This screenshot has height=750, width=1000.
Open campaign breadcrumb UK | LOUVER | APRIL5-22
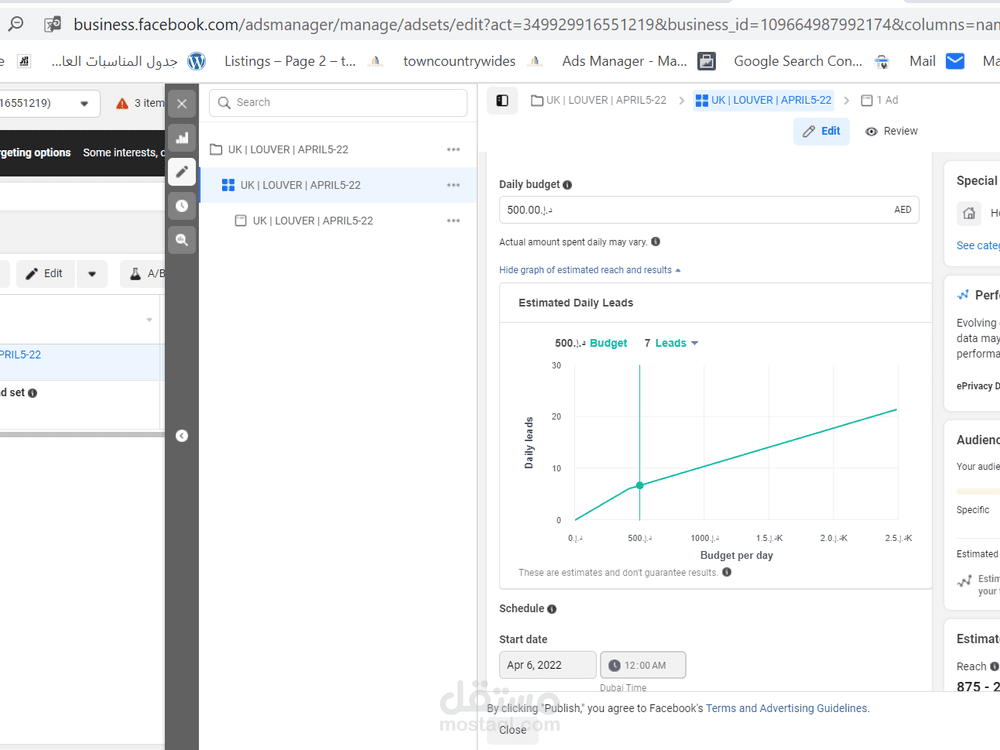click(598, 100)
